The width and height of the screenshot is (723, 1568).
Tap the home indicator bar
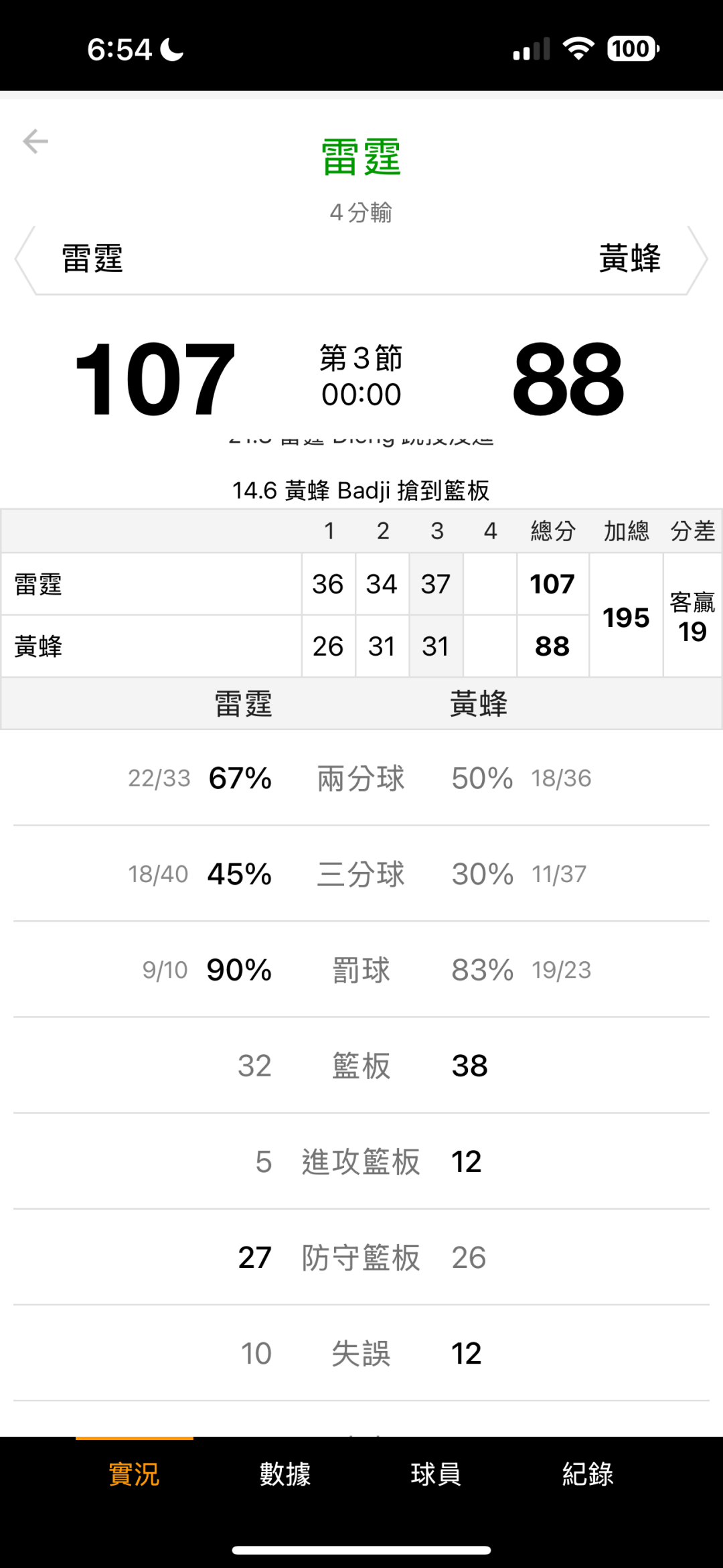[x=361, y=1550]
